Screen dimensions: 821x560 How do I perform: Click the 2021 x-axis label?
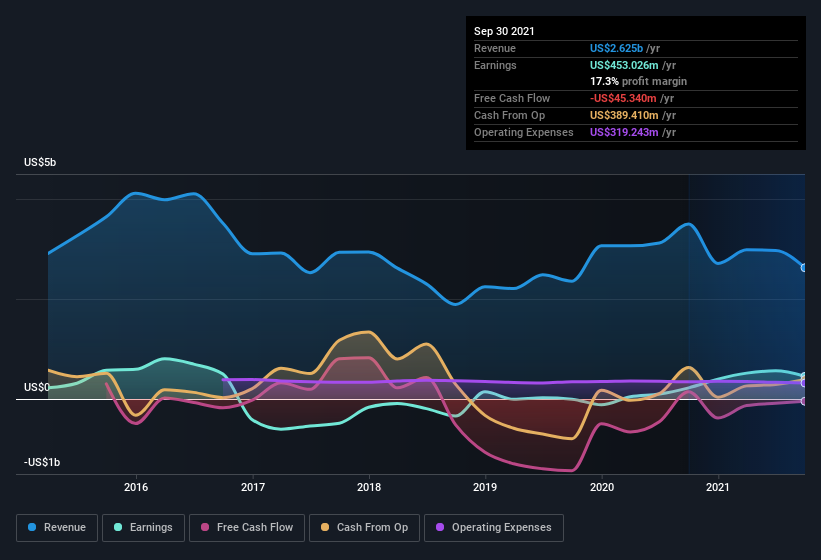click(x=718, y=487)
